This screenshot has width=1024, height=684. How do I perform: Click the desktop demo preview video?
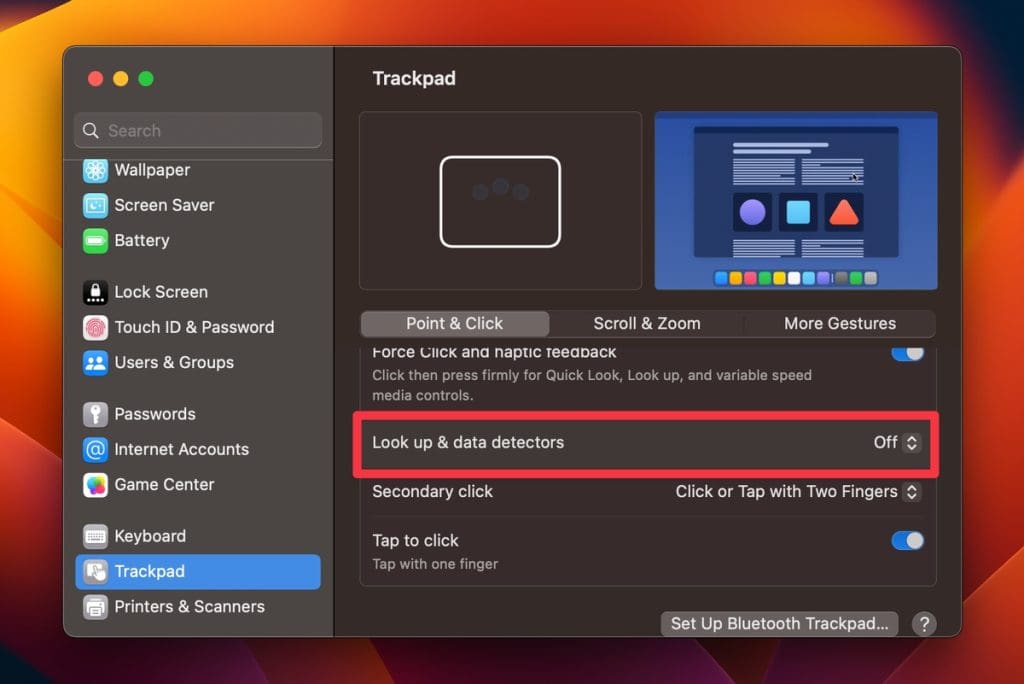point(796,201)
